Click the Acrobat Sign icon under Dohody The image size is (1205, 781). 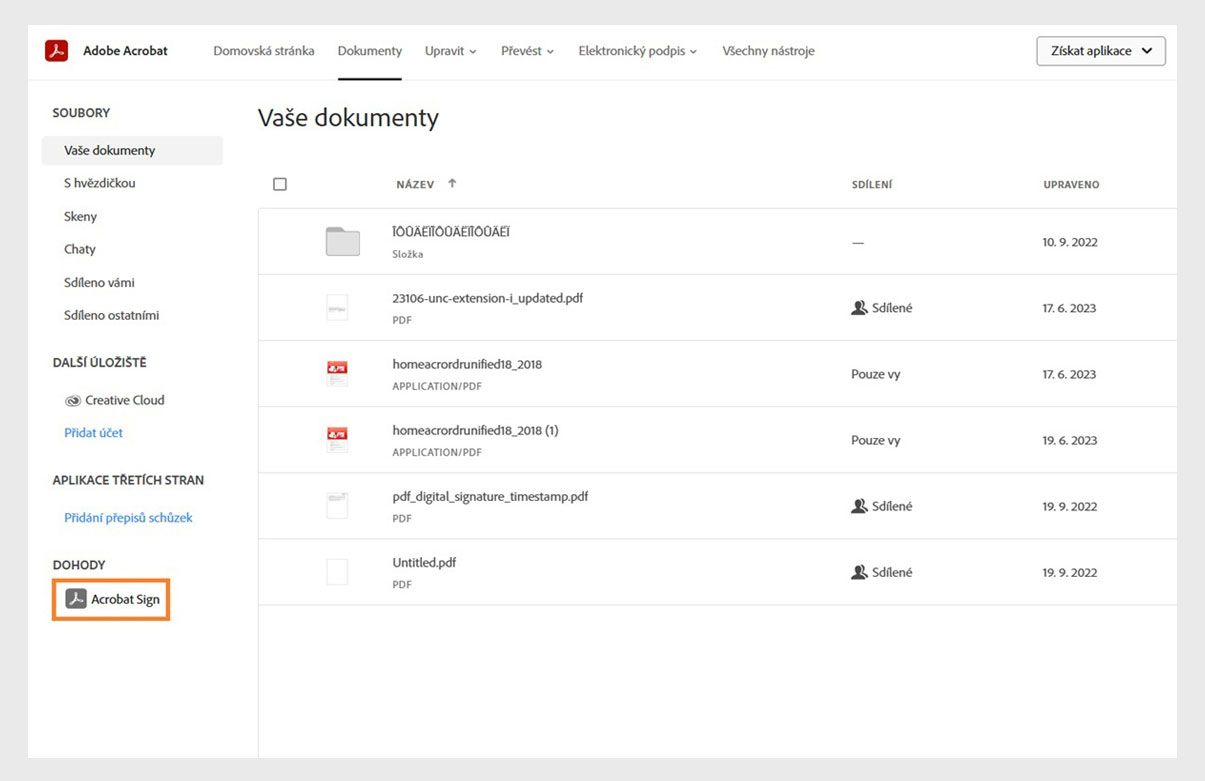pyautogui.click(x=76, y=599)
